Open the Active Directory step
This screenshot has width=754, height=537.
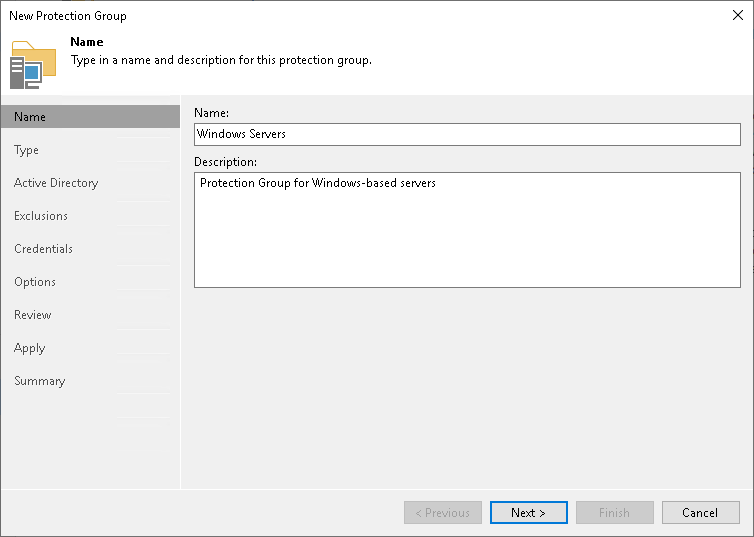point(56,183)
